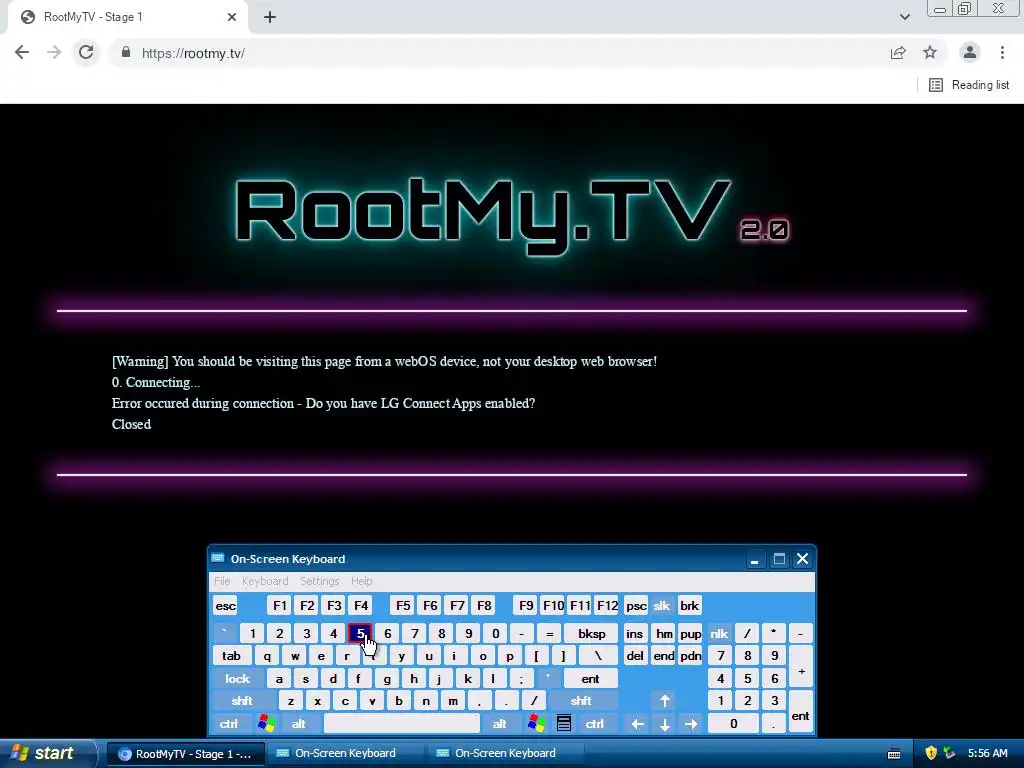Tap the spacebar on On-Screen Keyboard

(402, 724)
